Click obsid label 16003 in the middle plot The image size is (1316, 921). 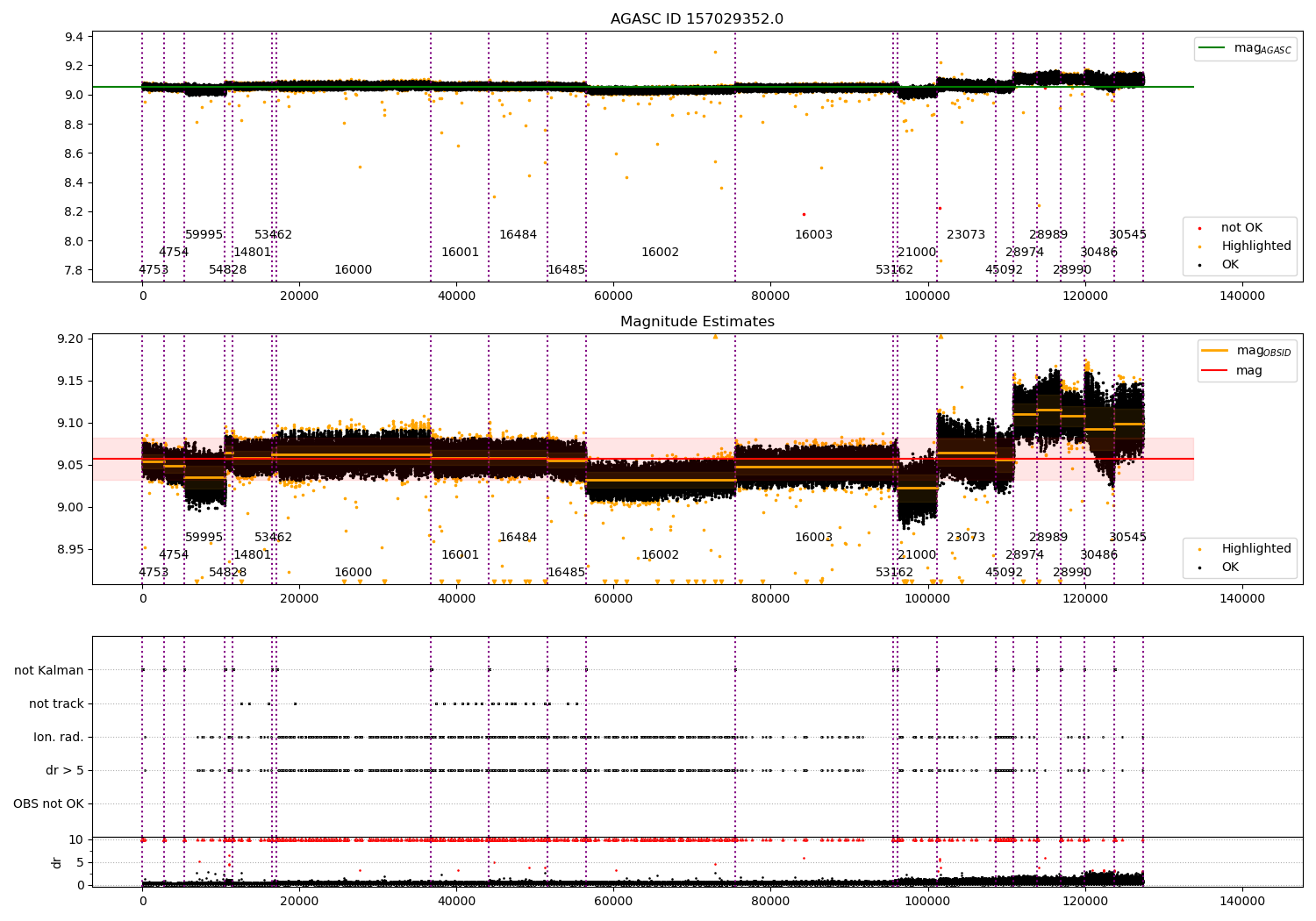814,538
